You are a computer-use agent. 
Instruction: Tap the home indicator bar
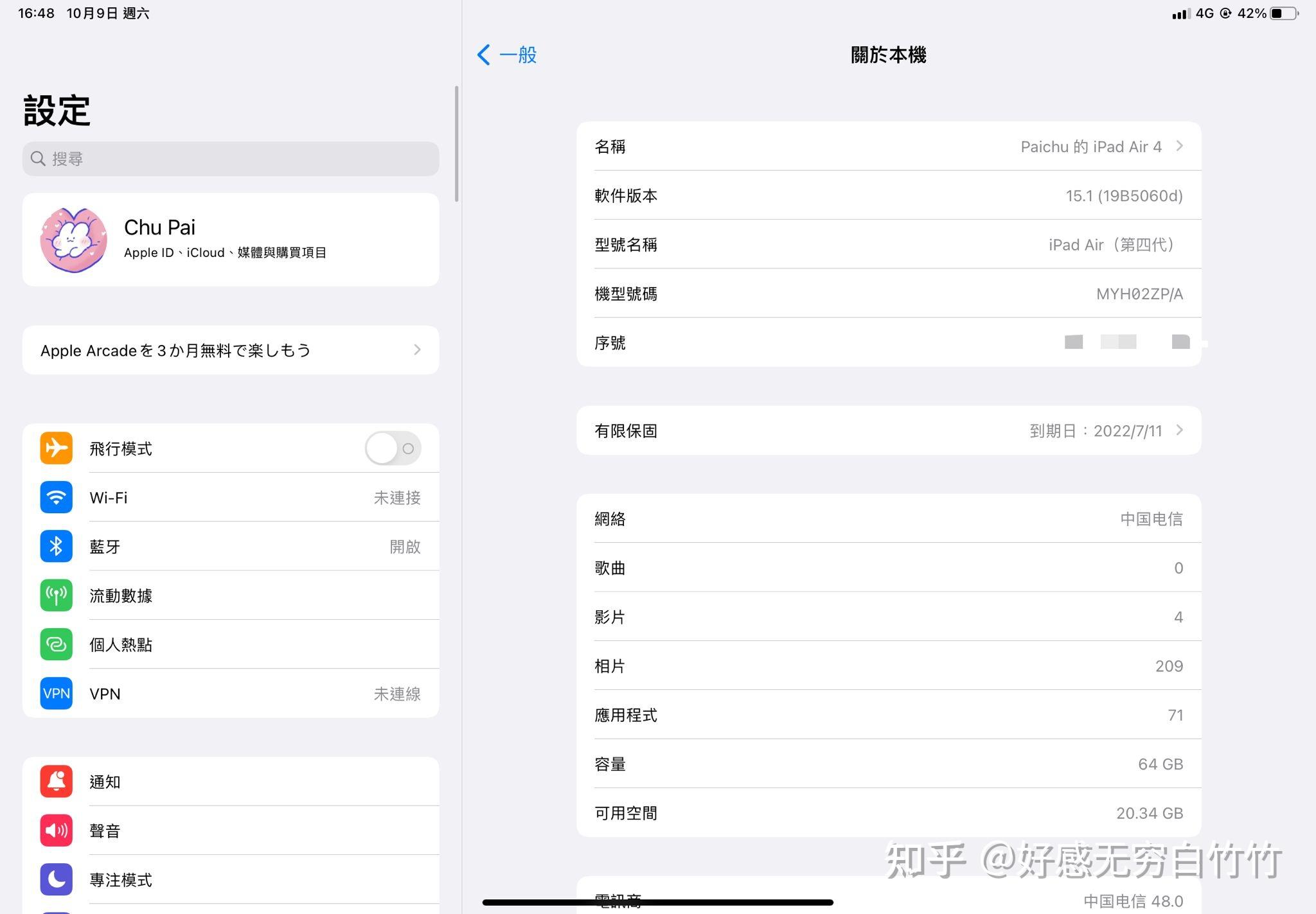click(657, 902)
